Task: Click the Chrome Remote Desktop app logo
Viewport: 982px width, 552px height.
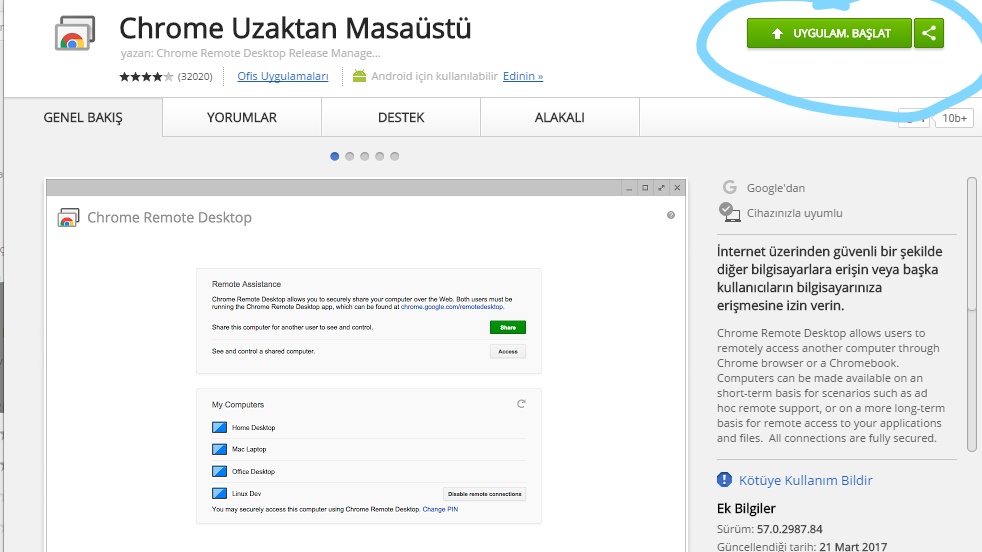Action: 75,33
